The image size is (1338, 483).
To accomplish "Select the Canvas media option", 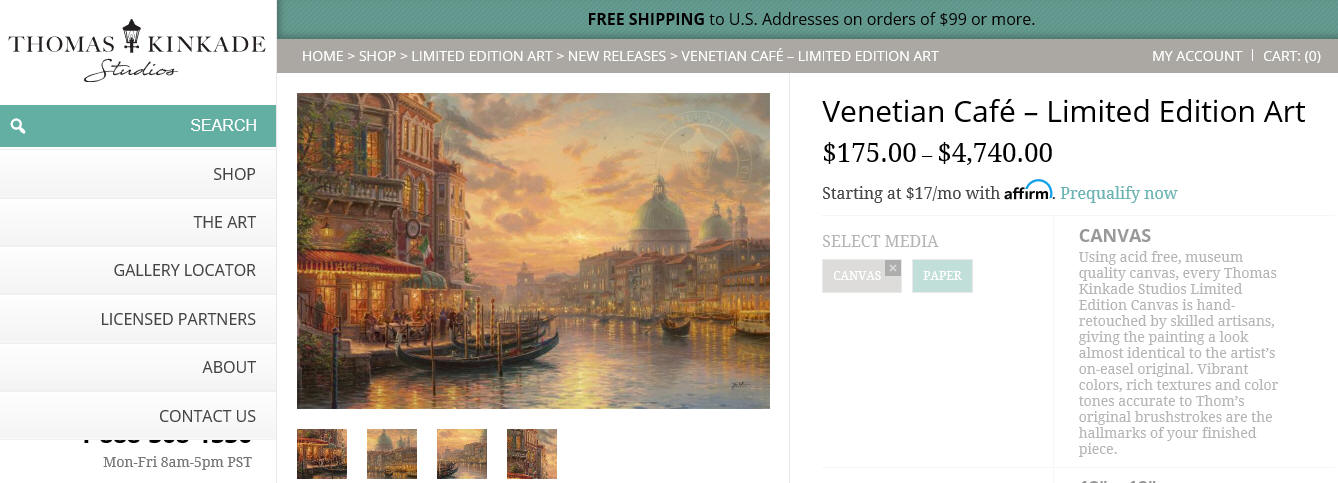I will click(x=857, y=276).
